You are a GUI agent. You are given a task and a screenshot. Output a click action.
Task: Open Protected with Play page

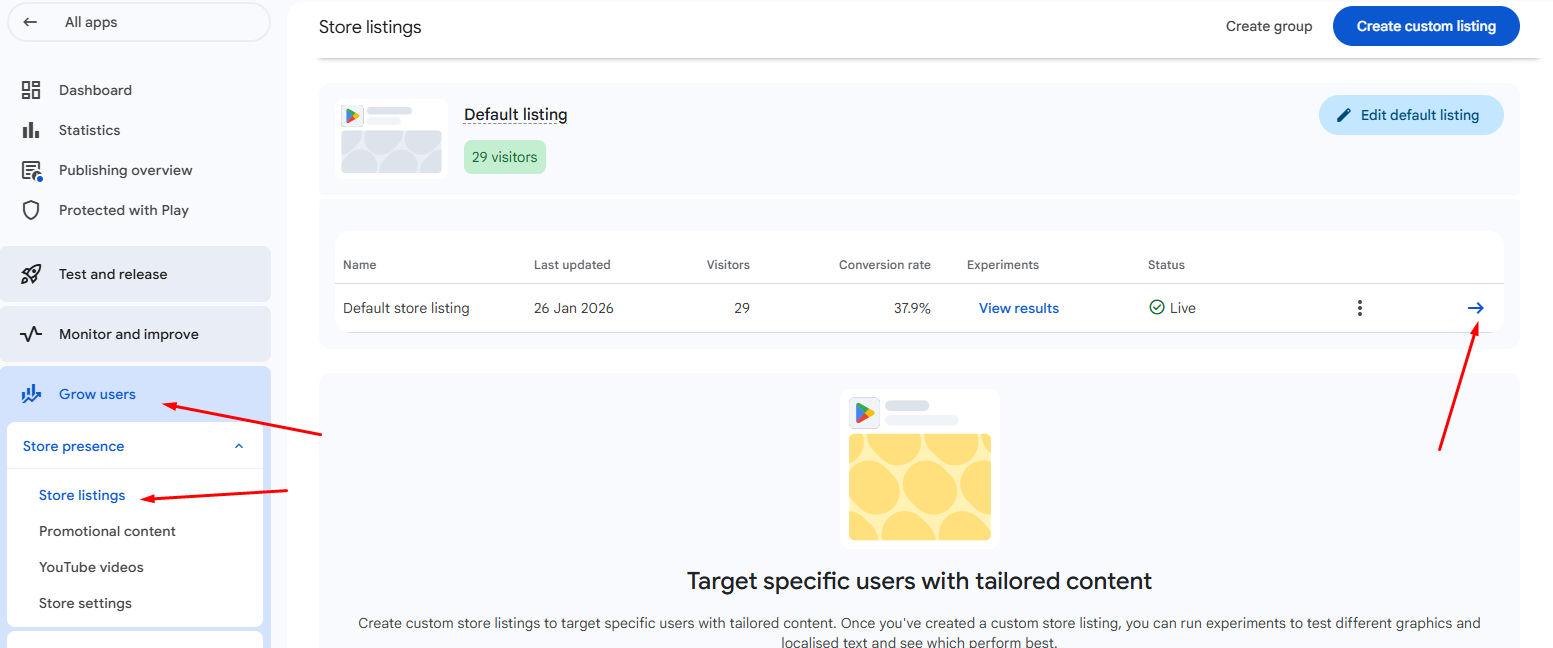click(123, 210)
